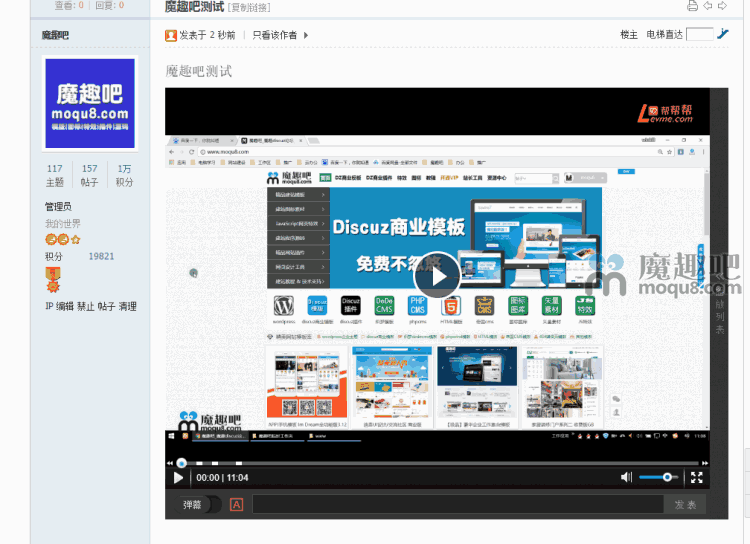Focus the danmaku comment input field
This screenshot has width=750, height=544.
click(x=458, y=504)
